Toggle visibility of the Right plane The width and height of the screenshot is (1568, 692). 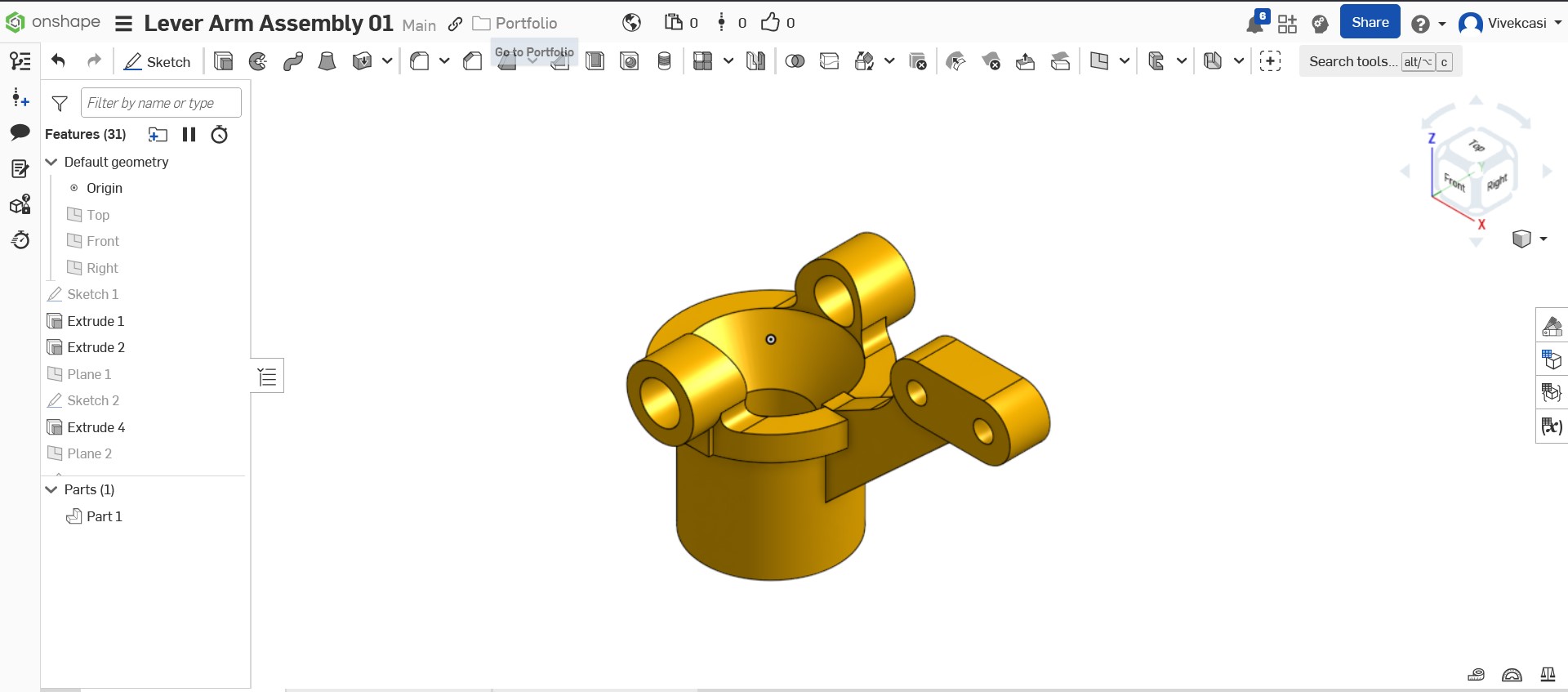pyautogui.click(x=74, y=268)
